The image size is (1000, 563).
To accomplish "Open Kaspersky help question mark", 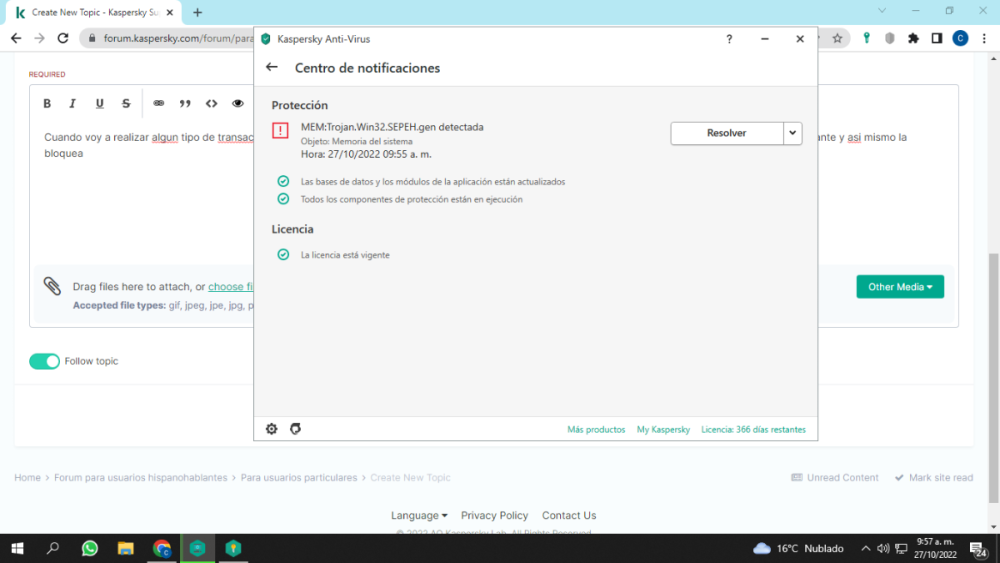I will (x=729, y=39).
